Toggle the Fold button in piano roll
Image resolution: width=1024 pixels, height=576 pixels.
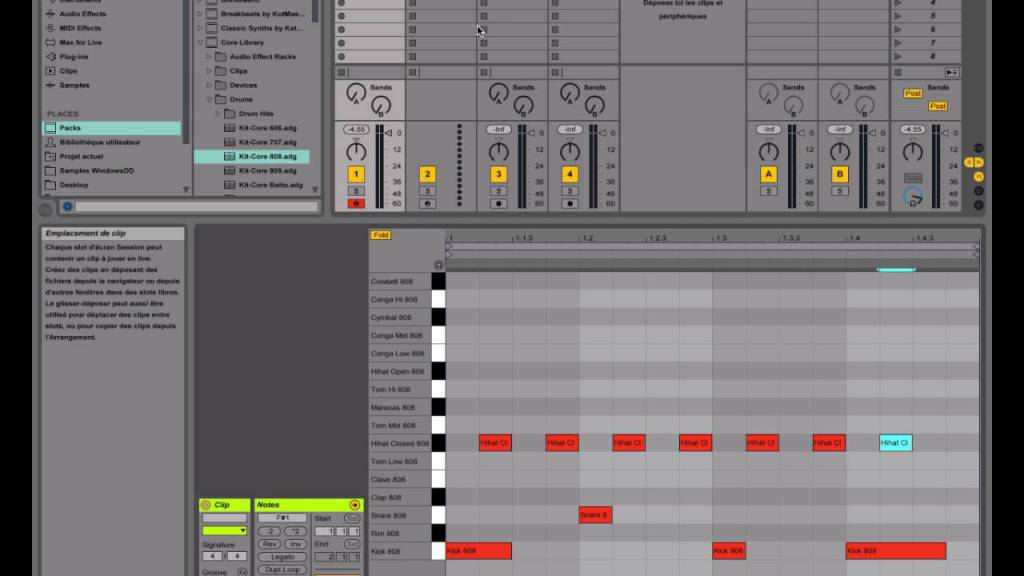(x=381, y=235)
